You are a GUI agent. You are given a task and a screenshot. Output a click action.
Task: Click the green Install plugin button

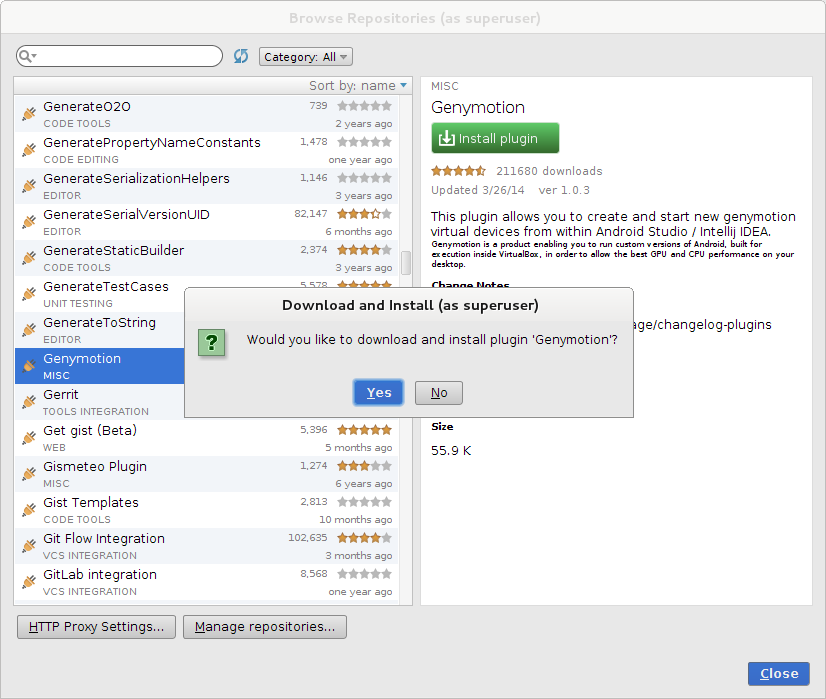(x=495, y=138)
